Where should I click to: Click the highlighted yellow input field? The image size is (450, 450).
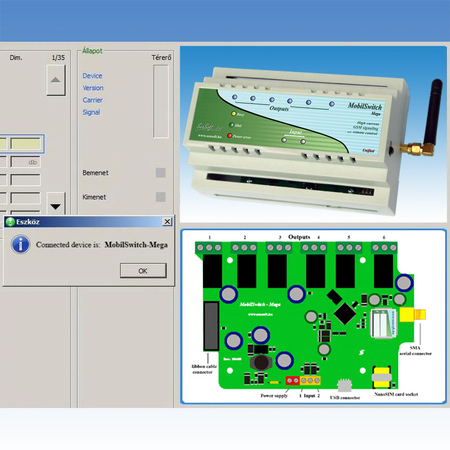[26, 144]
